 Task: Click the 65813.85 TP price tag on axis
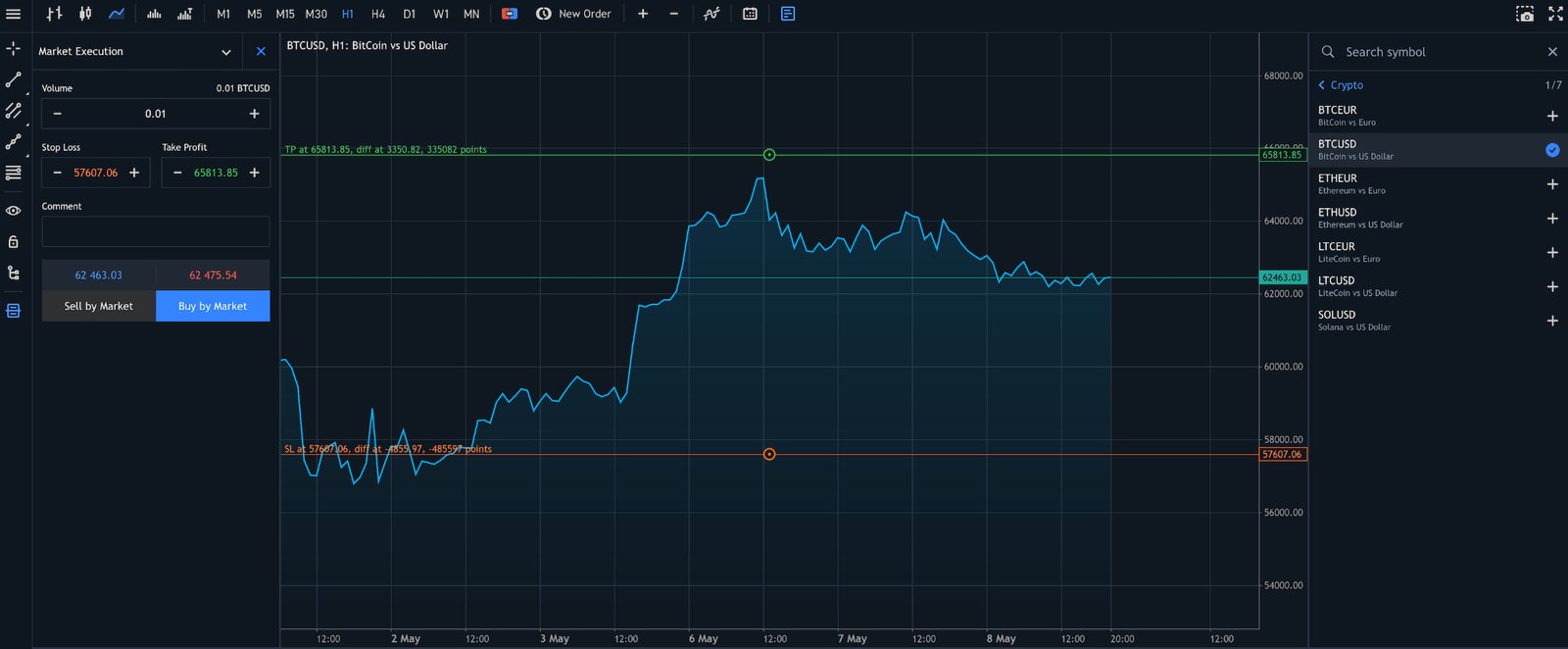tap(1282, 155)
